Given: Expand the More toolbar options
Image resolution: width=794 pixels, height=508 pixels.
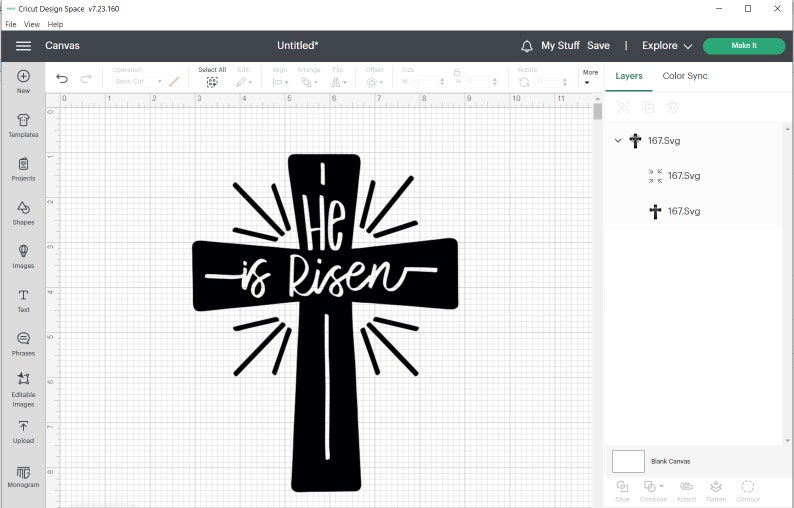Looking at the screenshot, I should tap(590, 77).
